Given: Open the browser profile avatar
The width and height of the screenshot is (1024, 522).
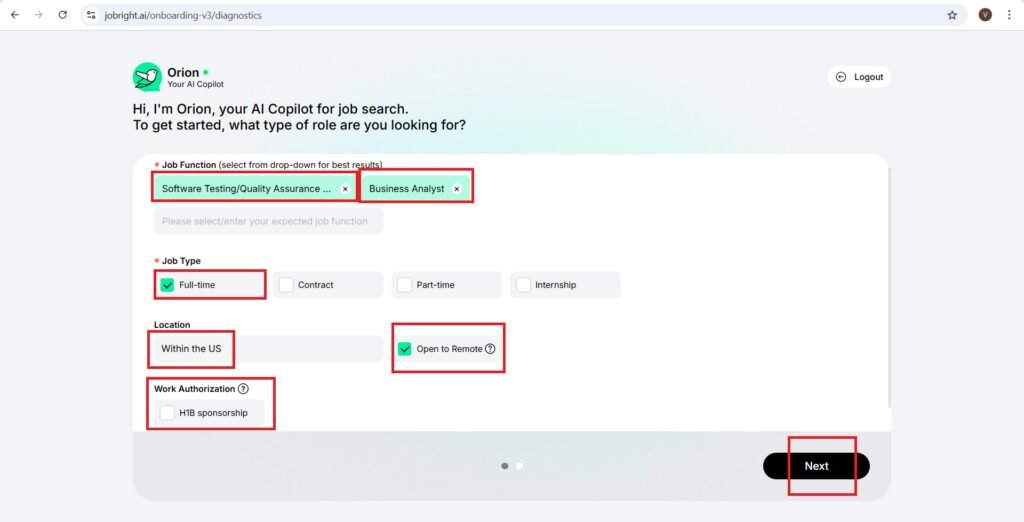Looking at the screenshot, I should (x=985, y=15).
